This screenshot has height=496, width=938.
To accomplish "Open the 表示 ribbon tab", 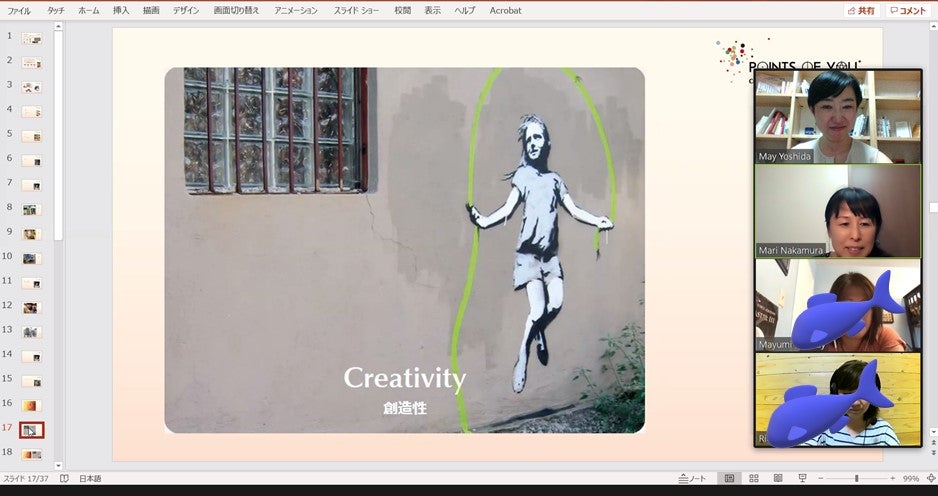I will pyautogui.click(x=433, y=11).
